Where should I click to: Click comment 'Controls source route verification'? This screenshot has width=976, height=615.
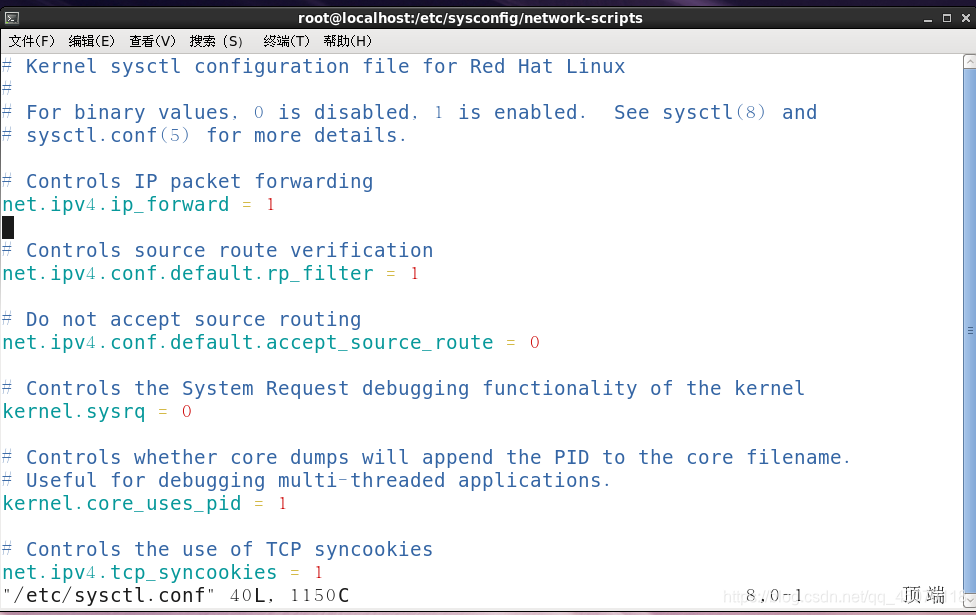pyautogui.click(x=217, y=250)
